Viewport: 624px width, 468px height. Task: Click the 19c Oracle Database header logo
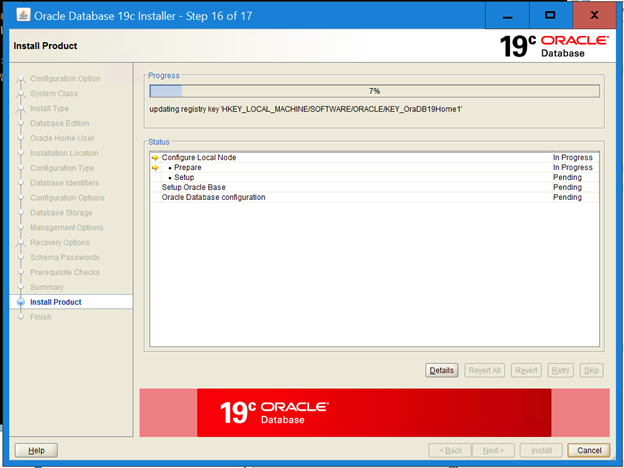pos(554,46)
